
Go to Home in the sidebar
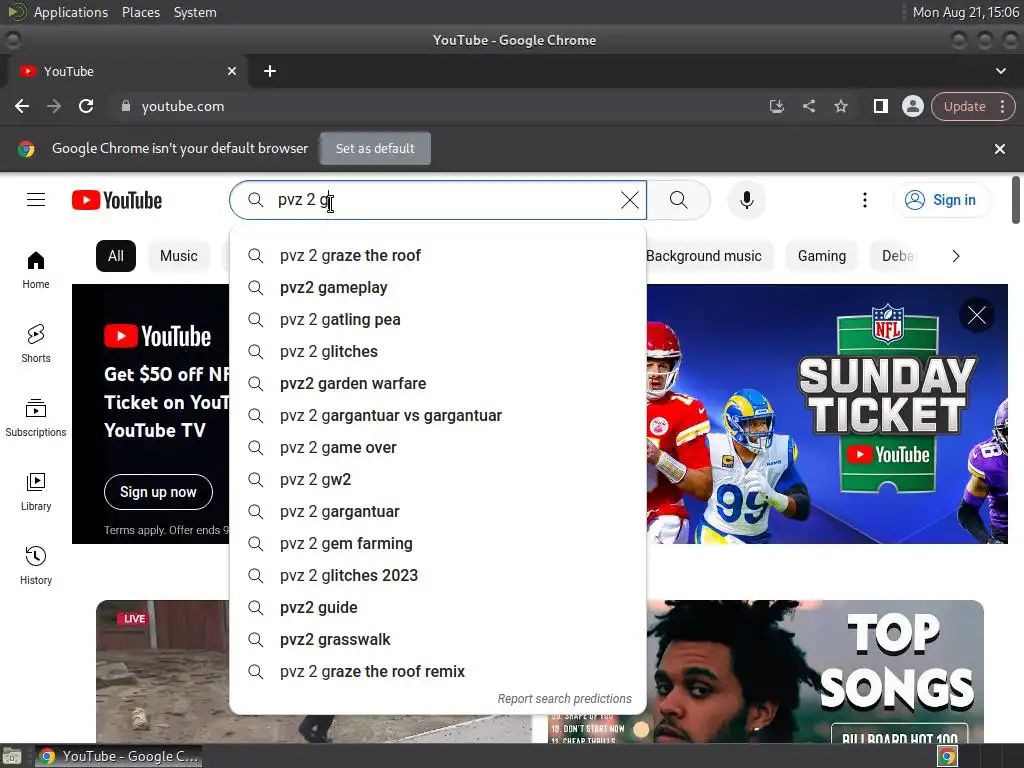(x=36, y=270)
